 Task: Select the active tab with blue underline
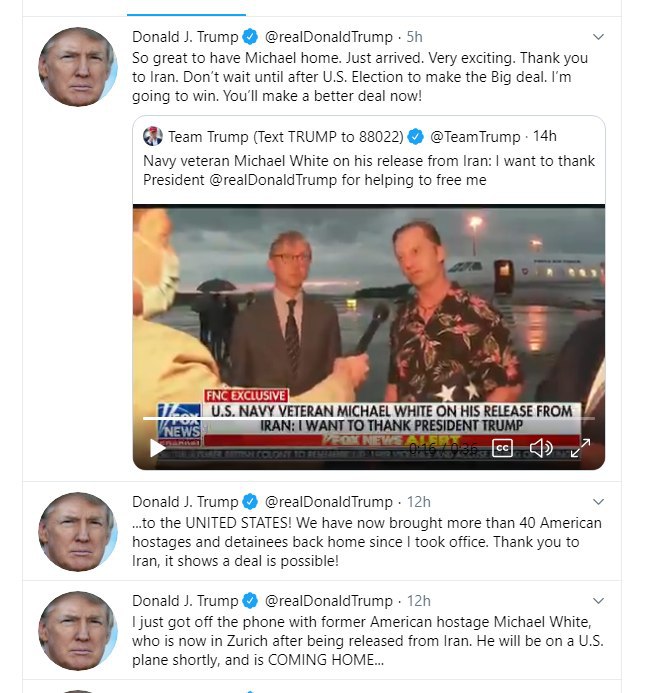[187, 8]
